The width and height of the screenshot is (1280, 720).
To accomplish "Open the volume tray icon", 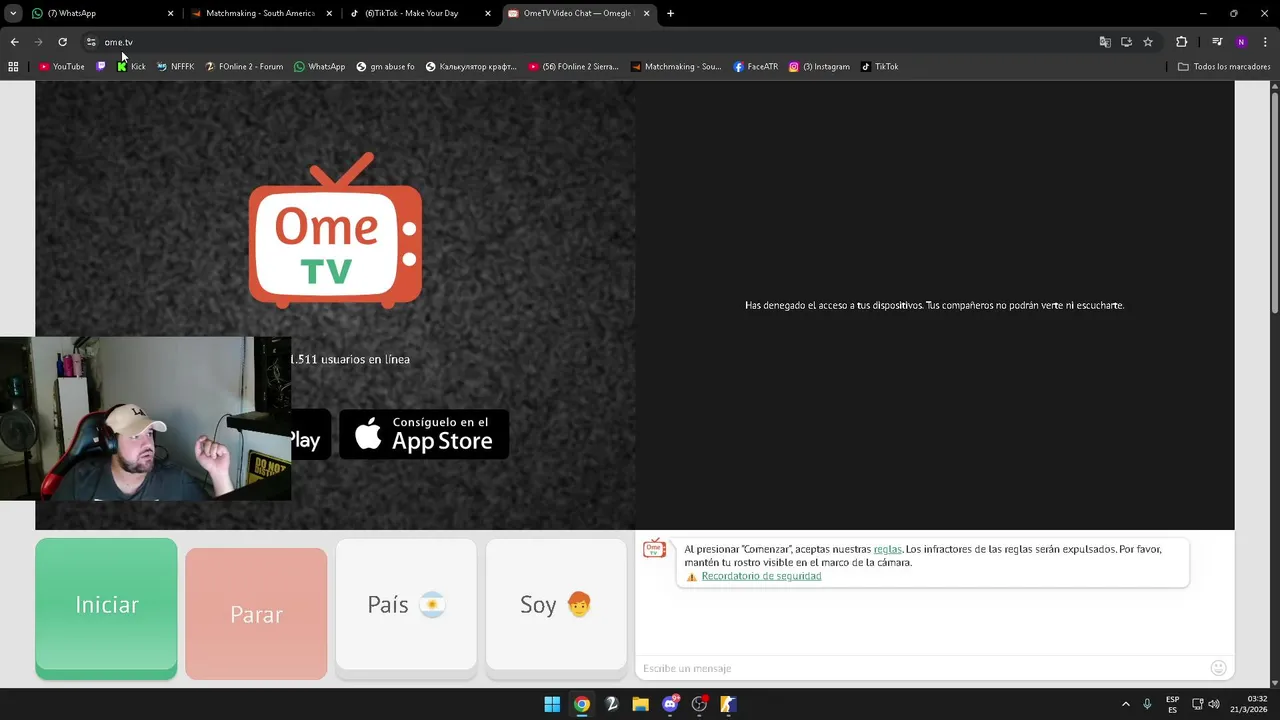I will tap(1213, 704).
